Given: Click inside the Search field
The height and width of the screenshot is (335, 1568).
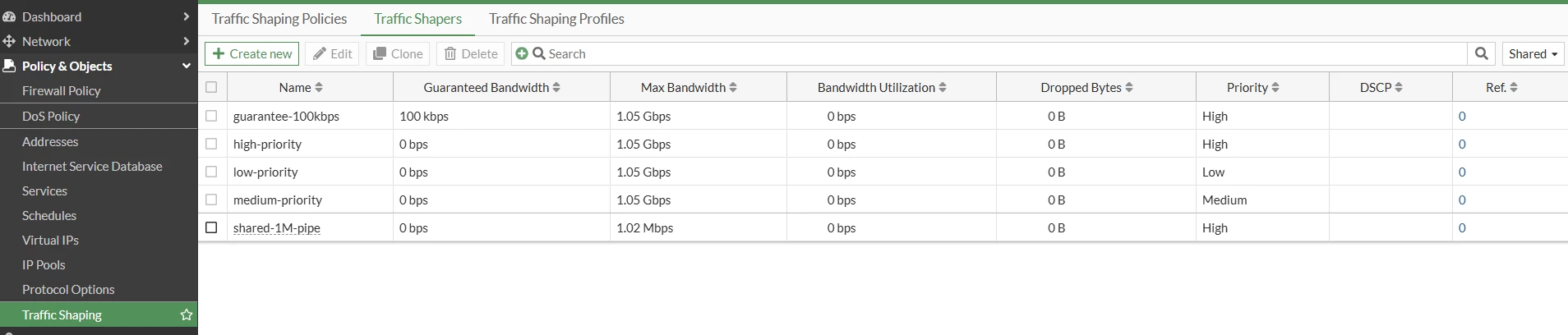Looking at the screenshot, I should coord(1003,53).
